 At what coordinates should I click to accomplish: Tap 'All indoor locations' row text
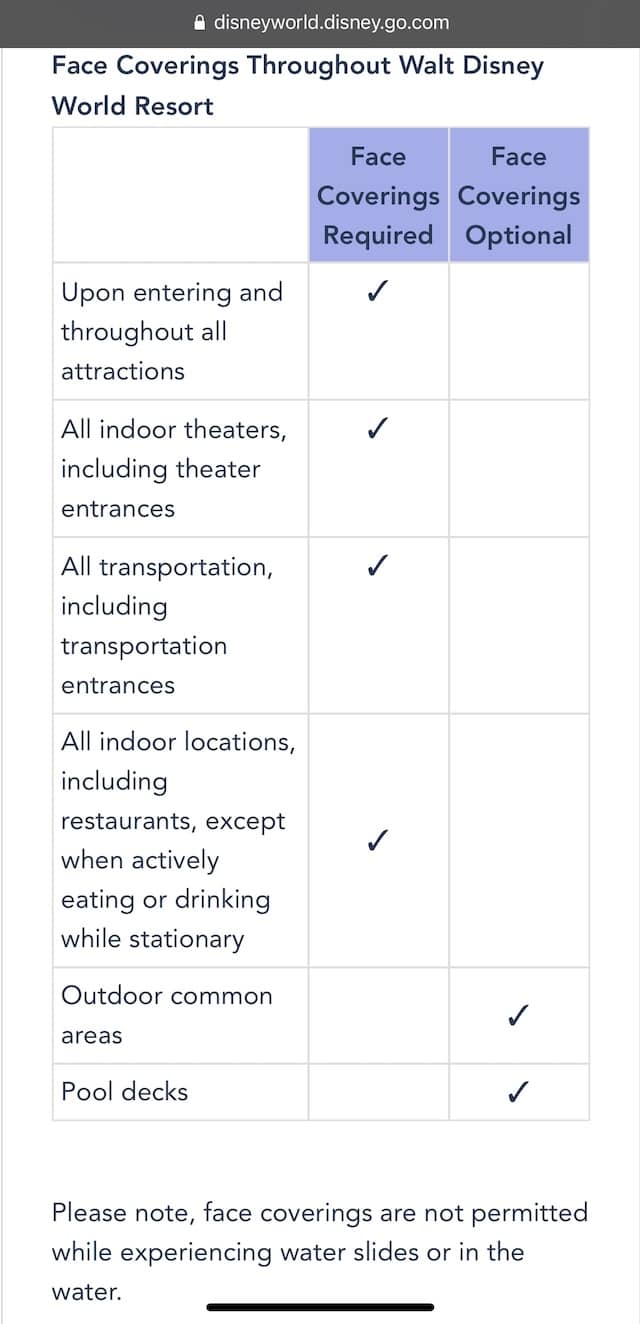(178, 840)
